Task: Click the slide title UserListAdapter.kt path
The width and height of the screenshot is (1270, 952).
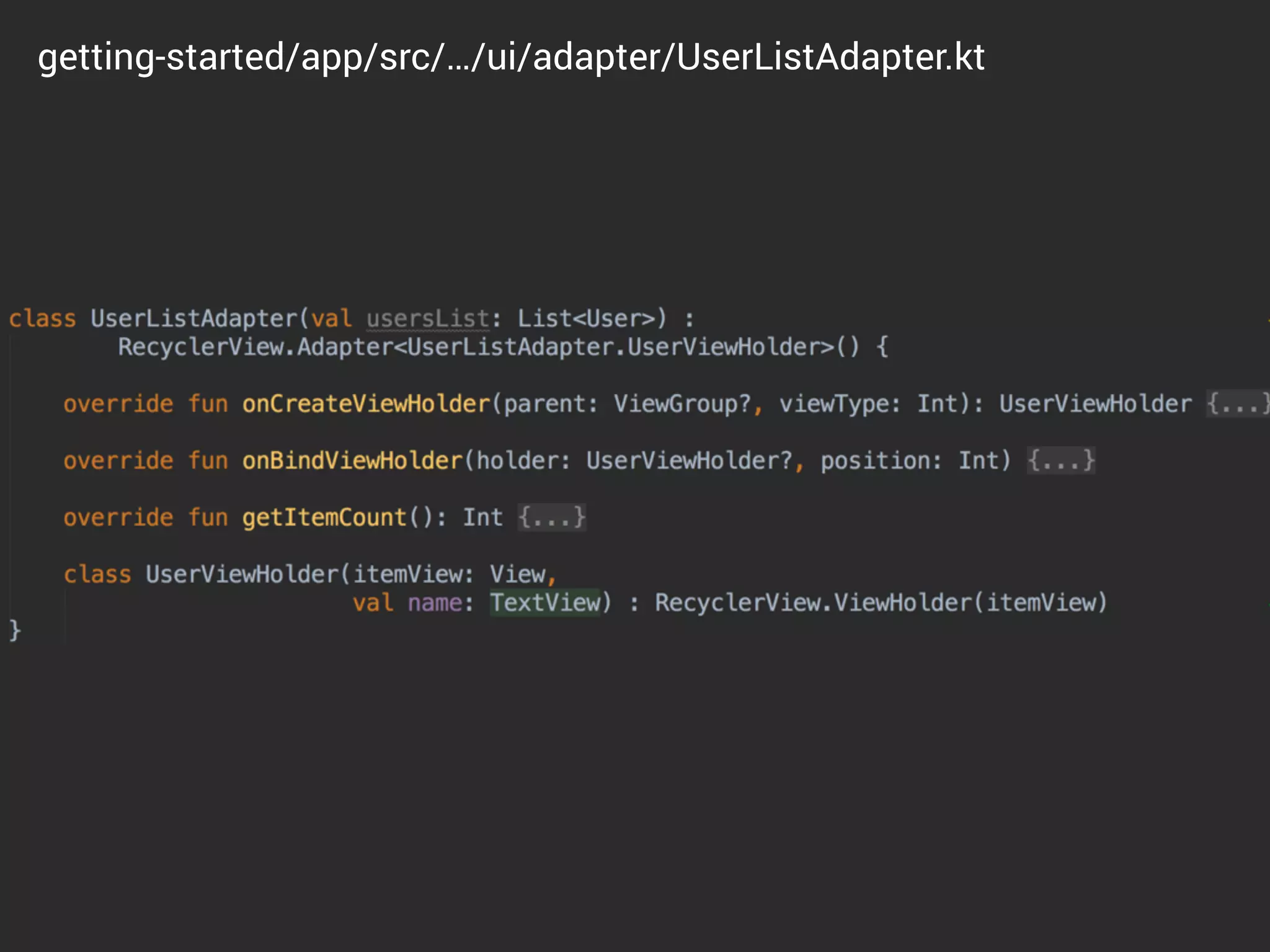Action: point(511,58)
